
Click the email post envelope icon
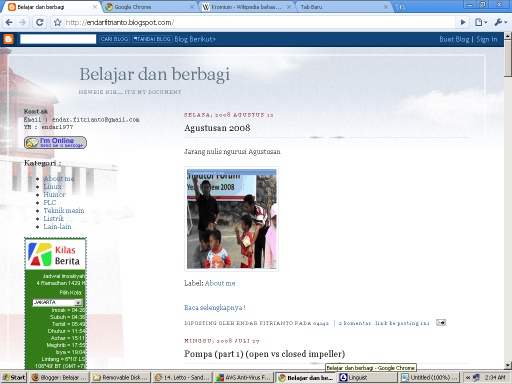(x=441, y=323)
